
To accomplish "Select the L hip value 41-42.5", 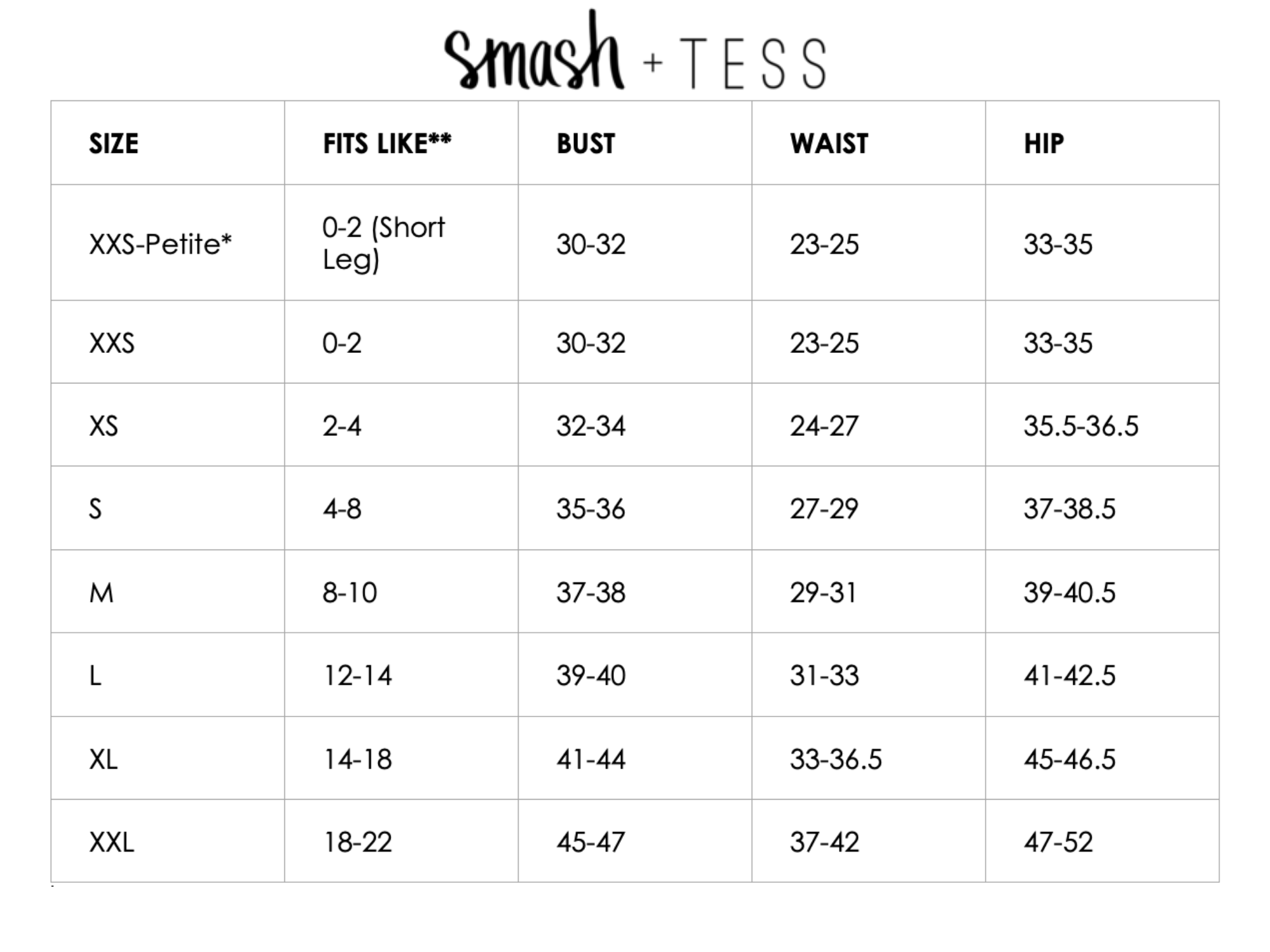I will pyautogui.click(x=1069, y=675).
